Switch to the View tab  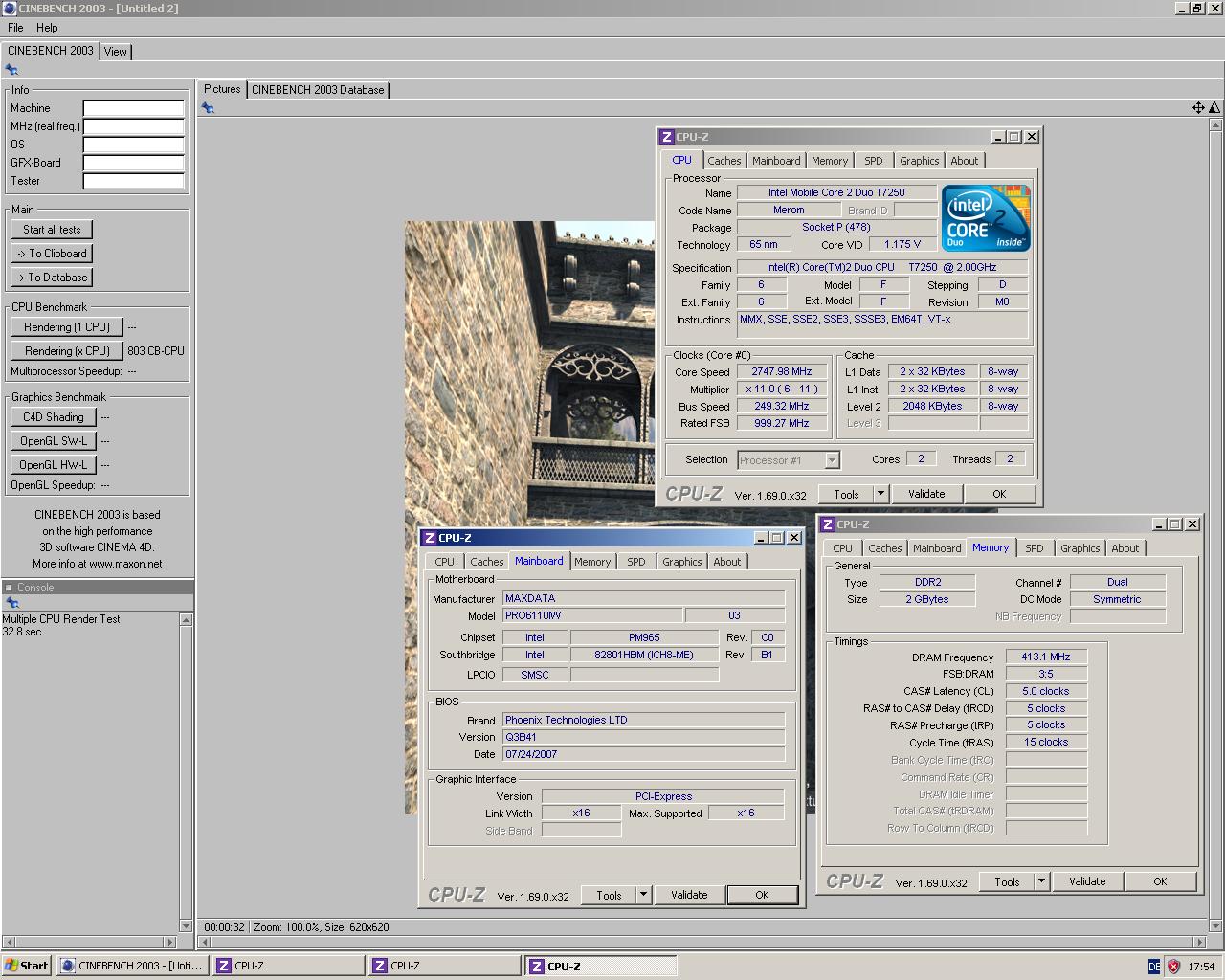coord(116,52)
